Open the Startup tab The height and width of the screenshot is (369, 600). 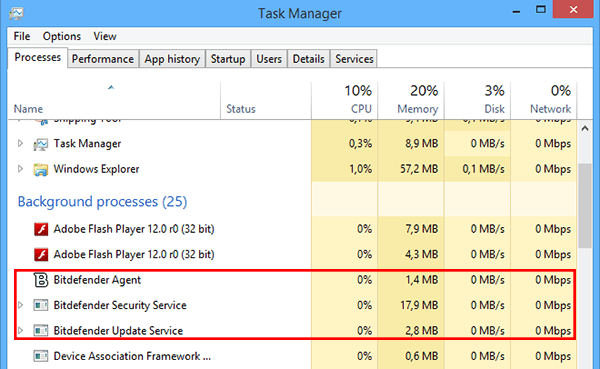click(x=228, y=59)
